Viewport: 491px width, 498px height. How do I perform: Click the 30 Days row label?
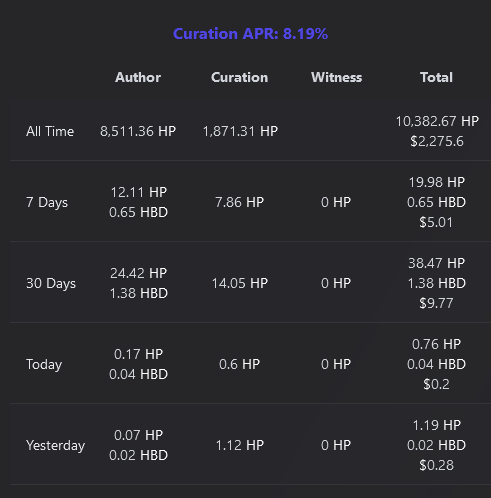[51, 283]
